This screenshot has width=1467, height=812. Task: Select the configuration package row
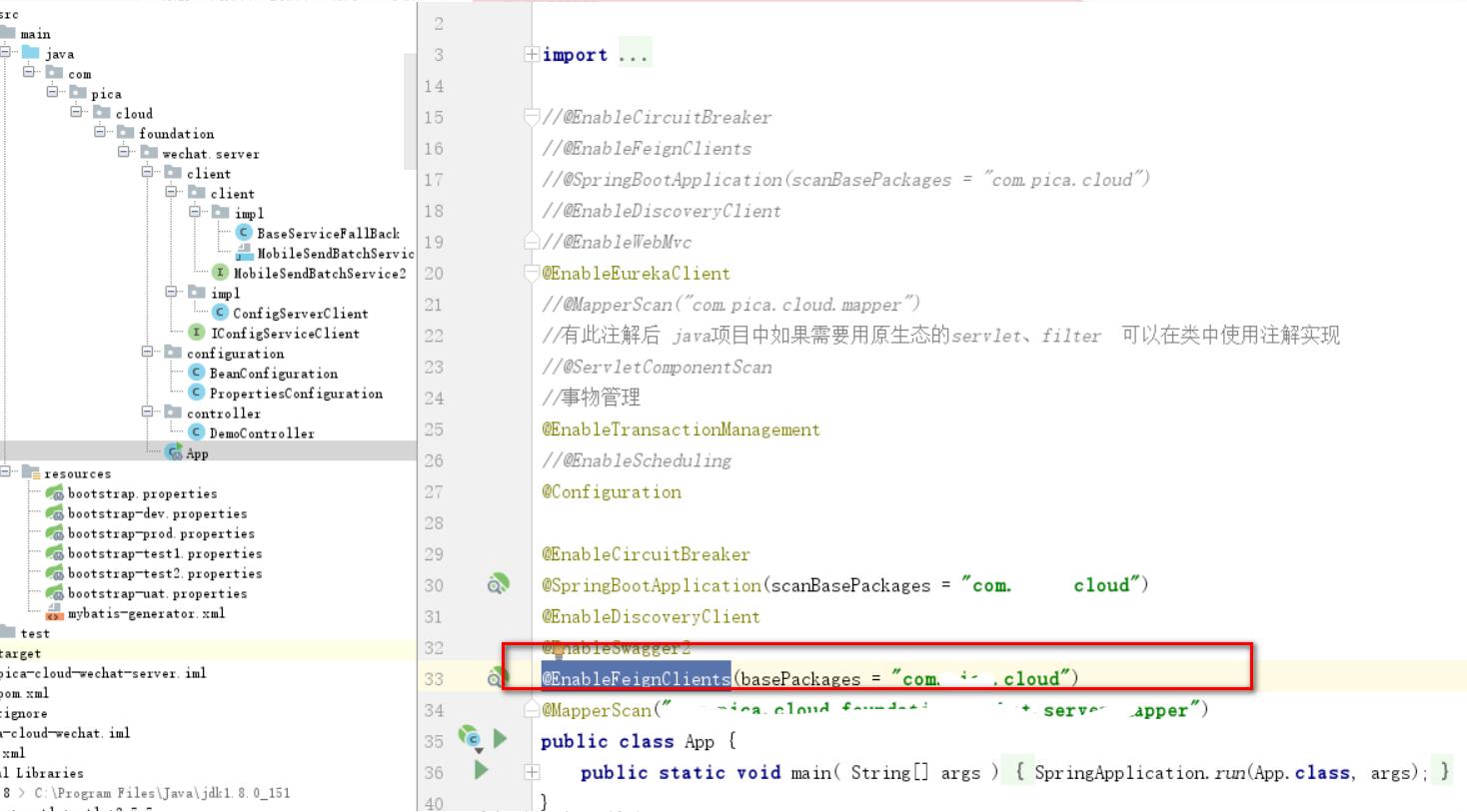pyautogui.click(x=225, y=353)
